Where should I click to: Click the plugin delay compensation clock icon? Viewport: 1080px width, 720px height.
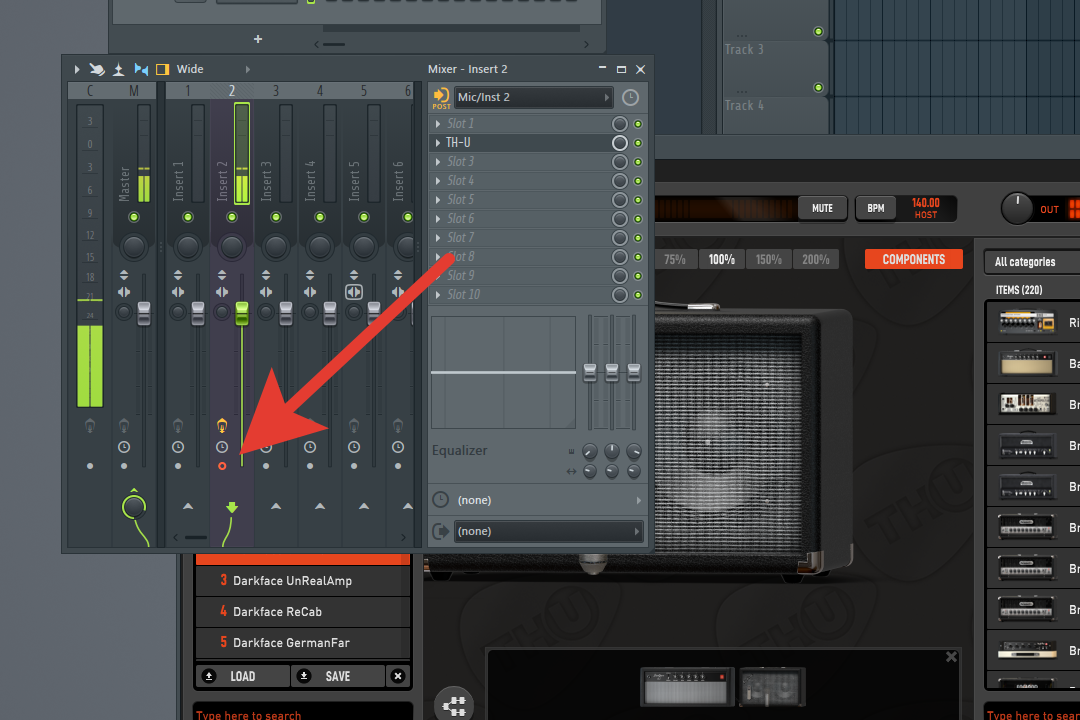(x=629, y=97)
